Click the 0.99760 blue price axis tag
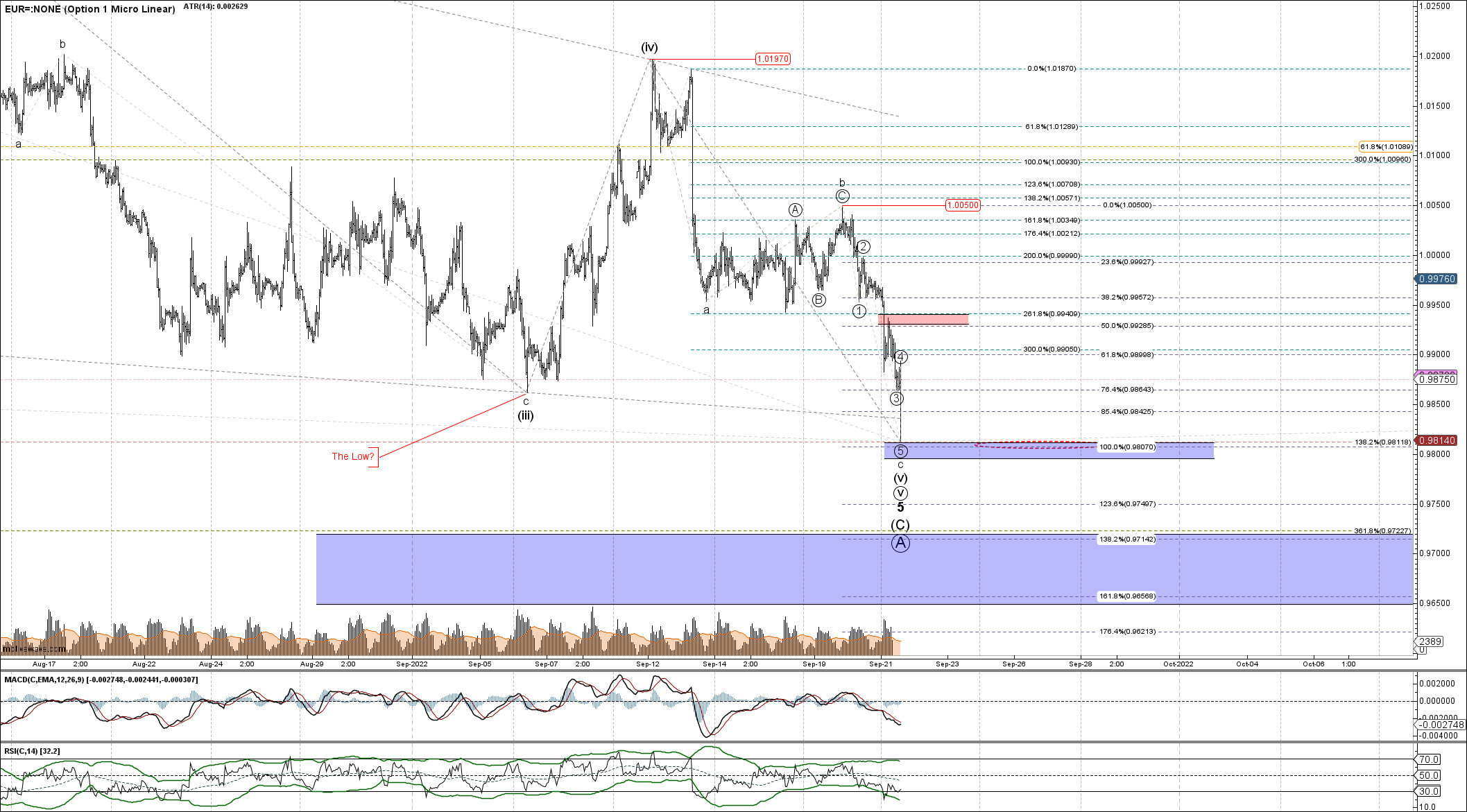The height and width of the screenshot is (812, 1467). (1436, 279)
